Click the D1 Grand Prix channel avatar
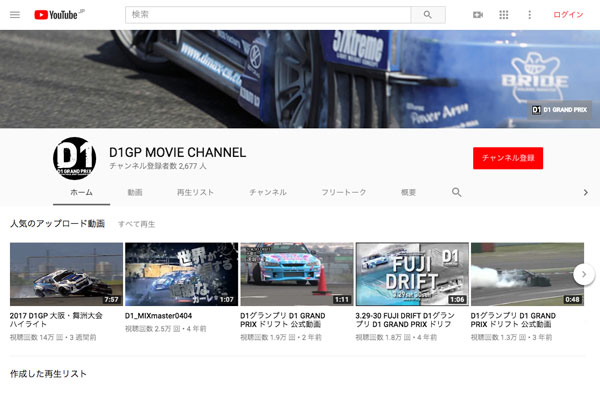Viewport: 600px width, 400px height. pos(74,158)
